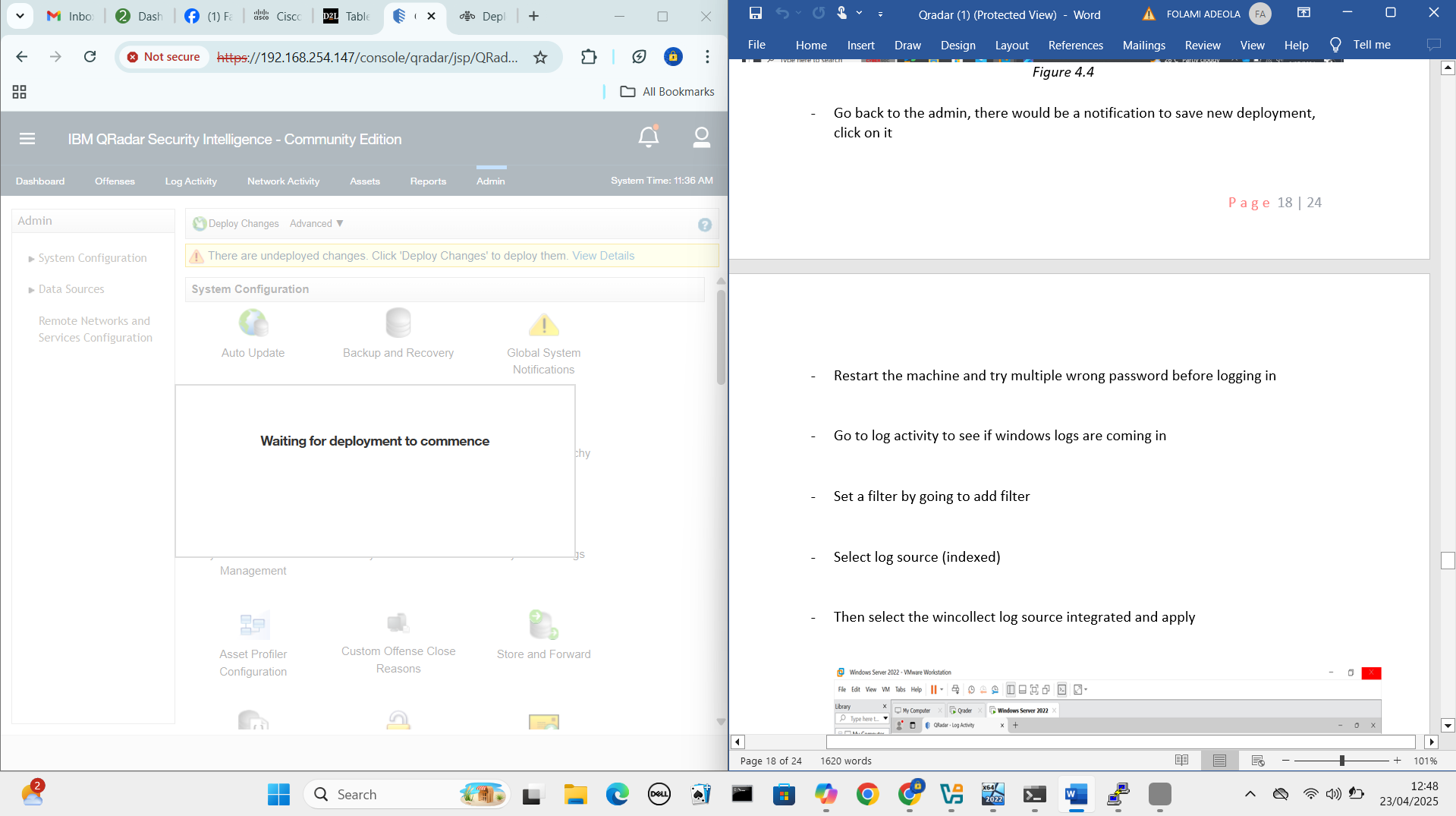Click the Chrome address bar URL
This screenshot has width=1456, height=816.
click(x=367, y=58)
